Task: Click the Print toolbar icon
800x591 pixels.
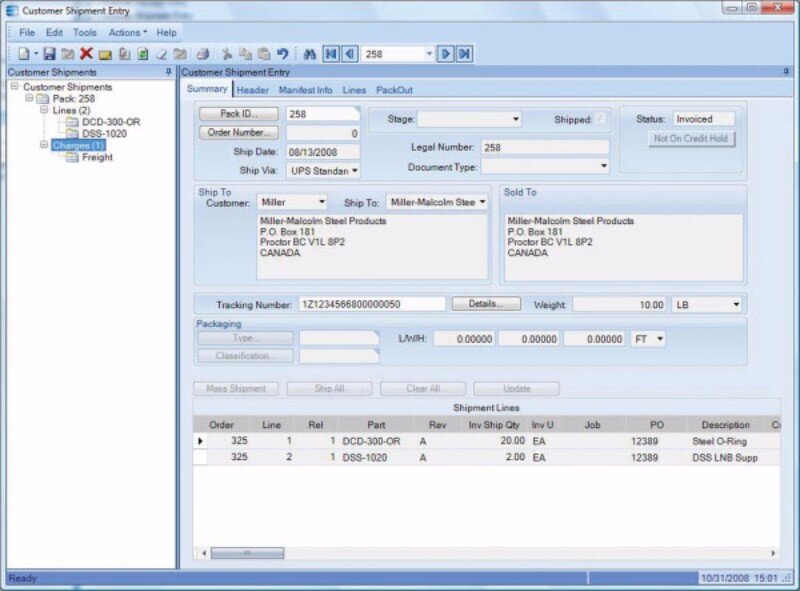Action: 203,54
